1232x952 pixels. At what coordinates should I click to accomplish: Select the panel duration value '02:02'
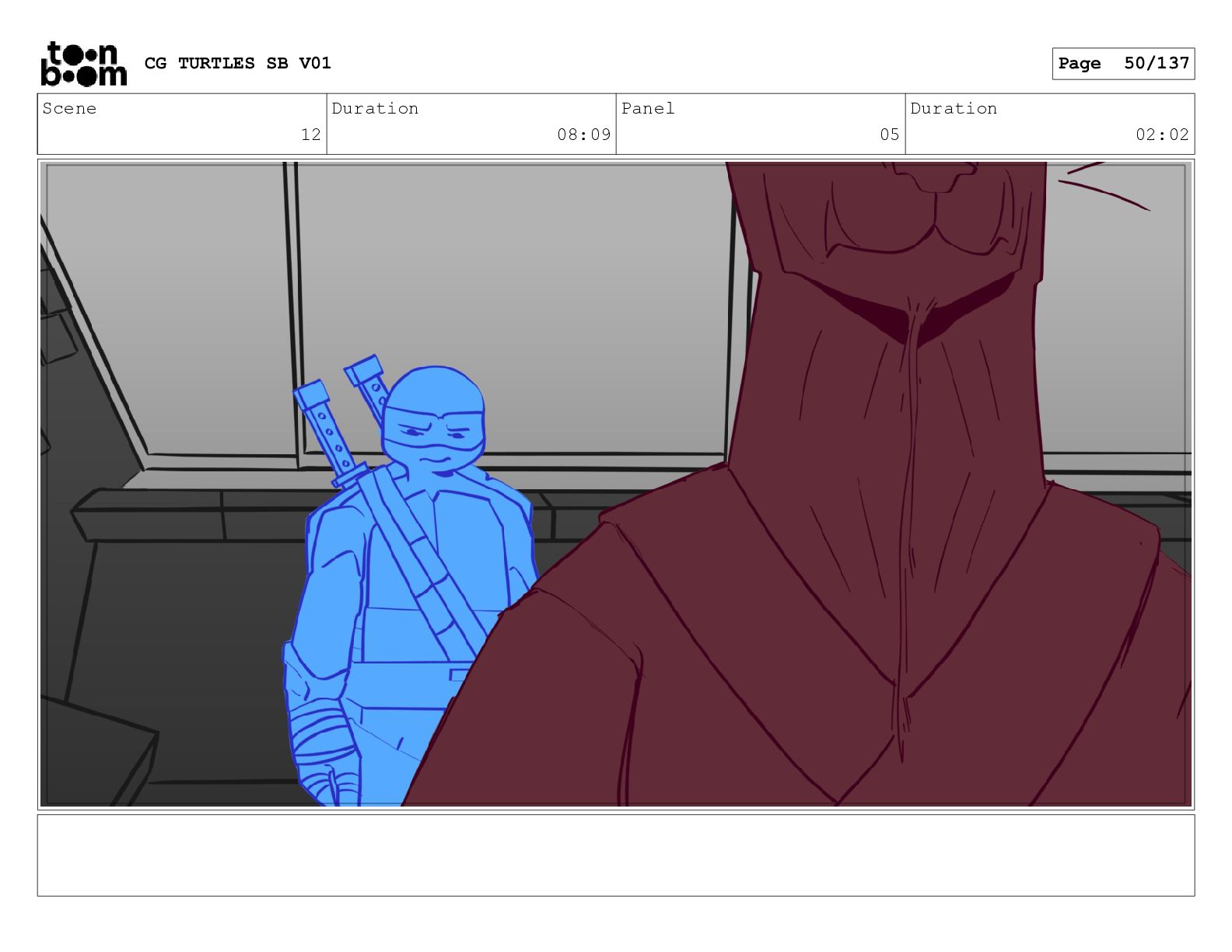(x=1163, y=135)
